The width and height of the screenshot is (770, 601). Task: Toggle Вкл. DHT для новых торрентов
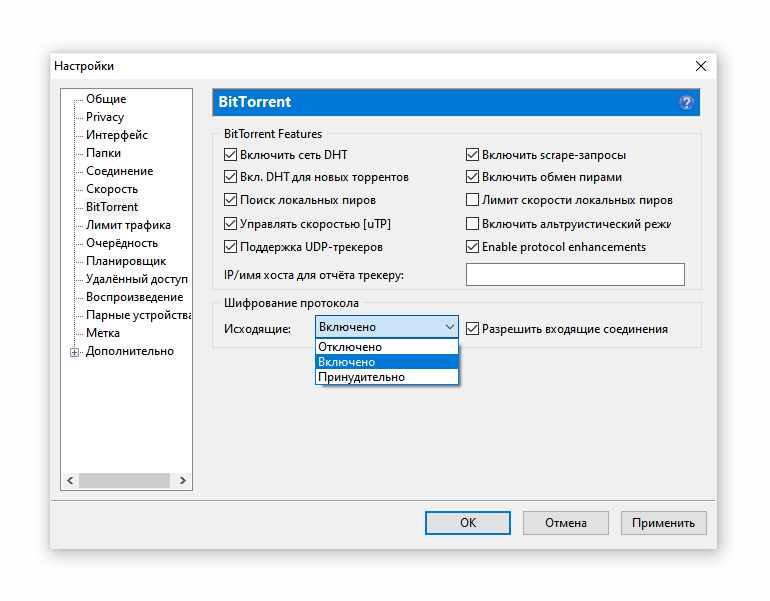point(230,177)
